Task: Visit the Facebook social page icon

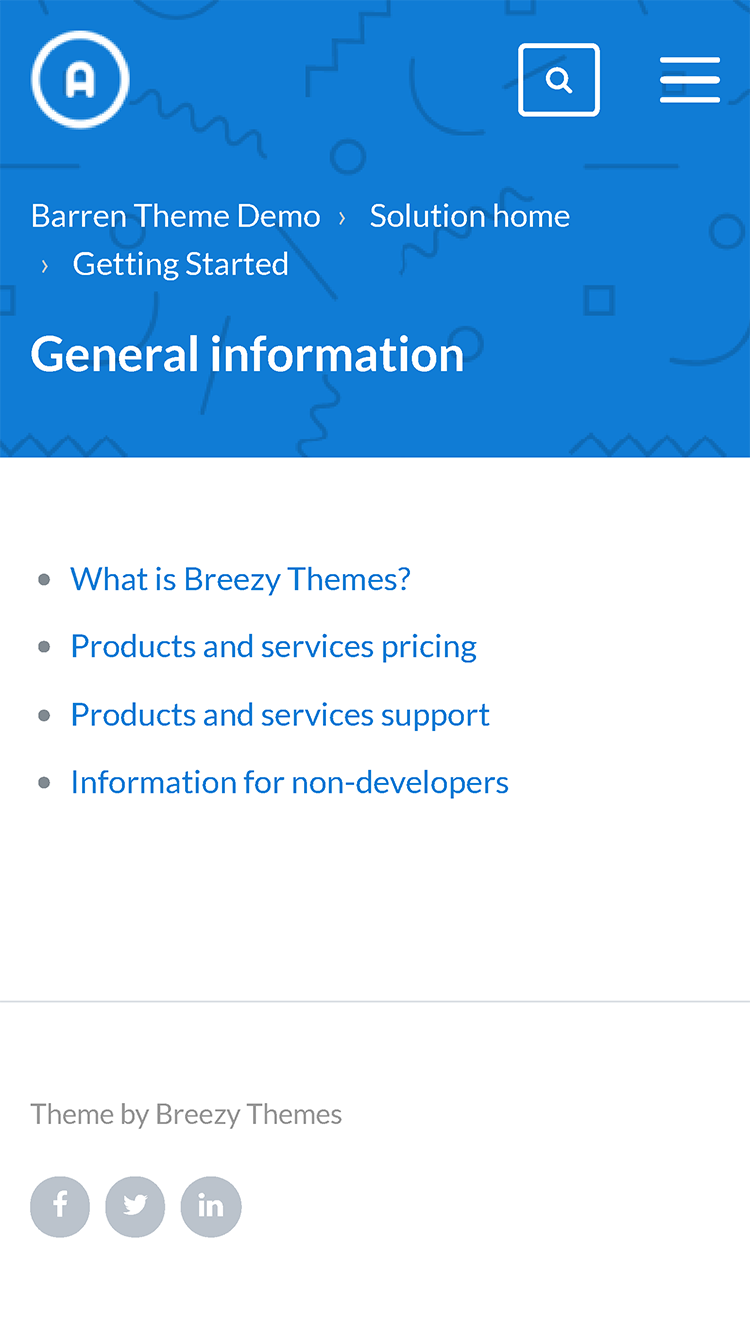Action: pyautogui.click(x=60, y=1206)
